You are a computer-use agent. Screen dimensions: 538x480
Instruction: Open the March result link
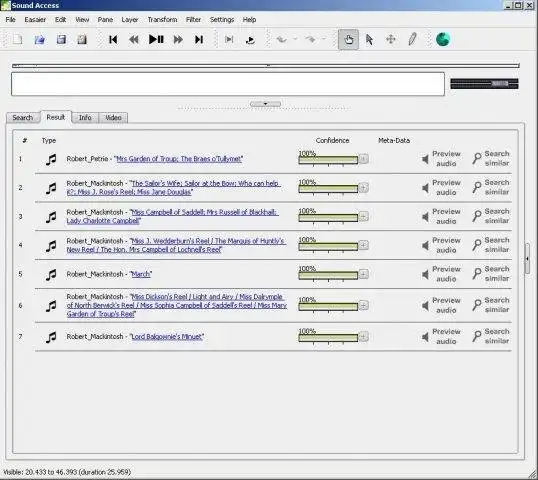tap(141, 274)
